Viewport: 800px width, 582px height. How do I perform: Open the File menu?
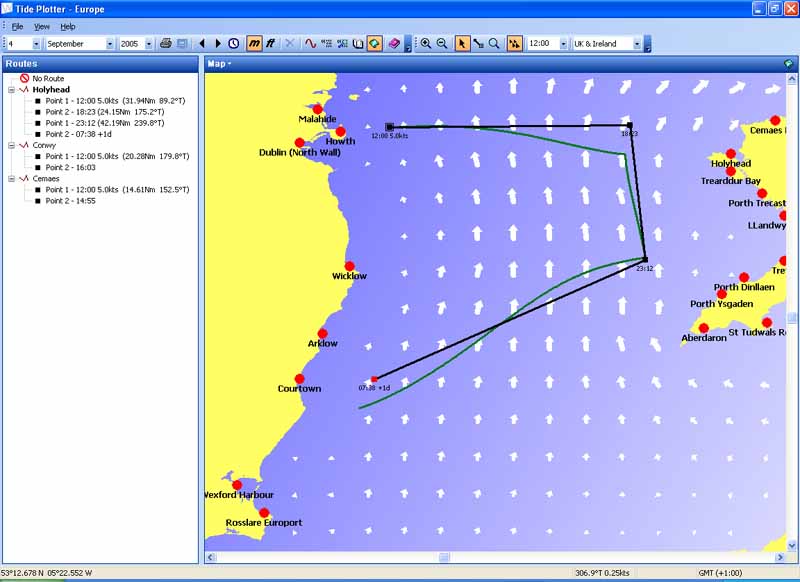pyautogui.click(x=17, y=26)
